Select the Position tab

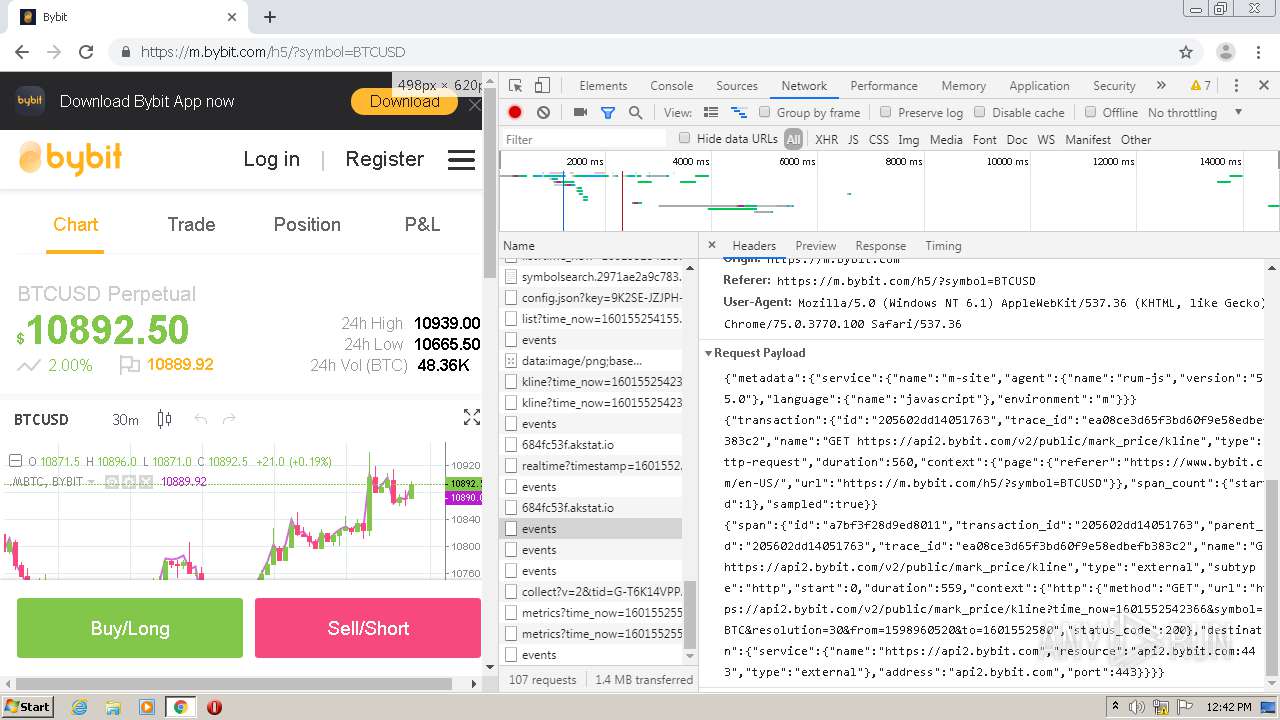coord(307,225)
